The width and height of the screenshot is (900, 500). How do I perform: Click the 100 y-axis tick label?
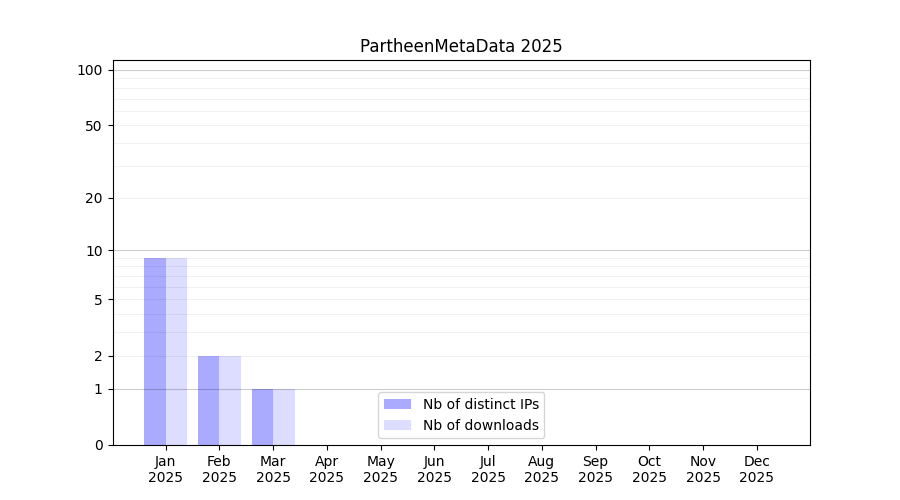pos(90,70)
